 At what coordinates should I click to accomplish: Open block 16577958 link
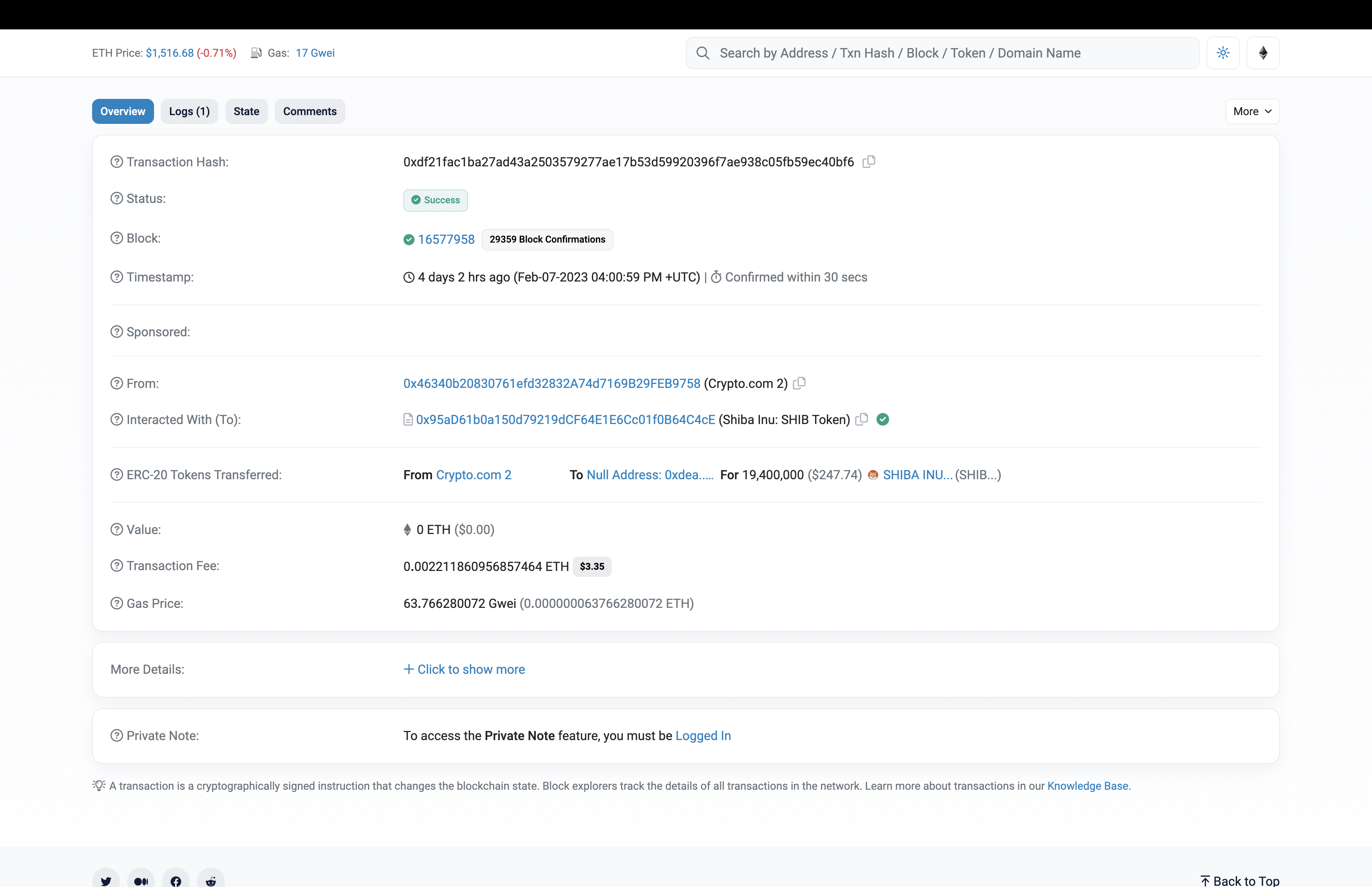(x=446, y=239)
